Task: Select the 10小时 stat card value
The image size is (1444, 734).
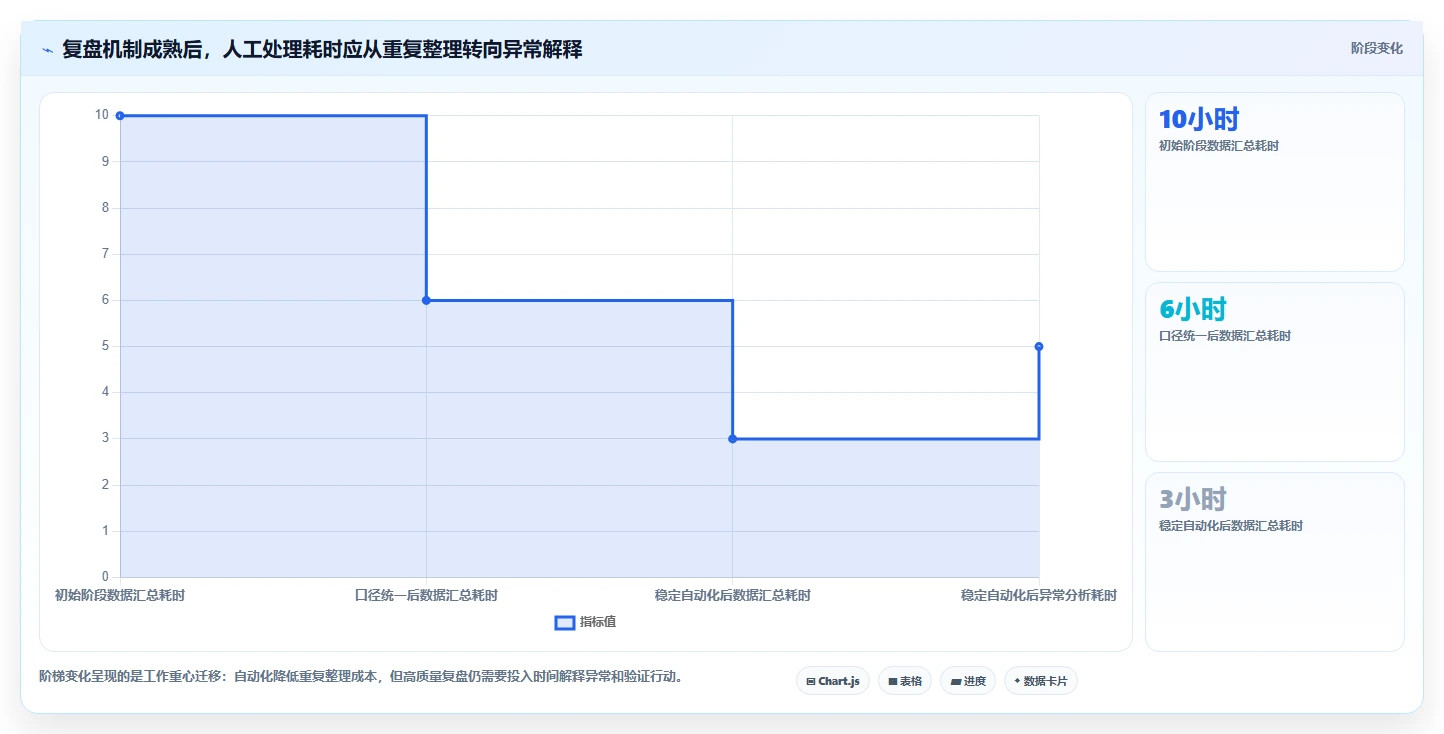Action: [1198, 119]
